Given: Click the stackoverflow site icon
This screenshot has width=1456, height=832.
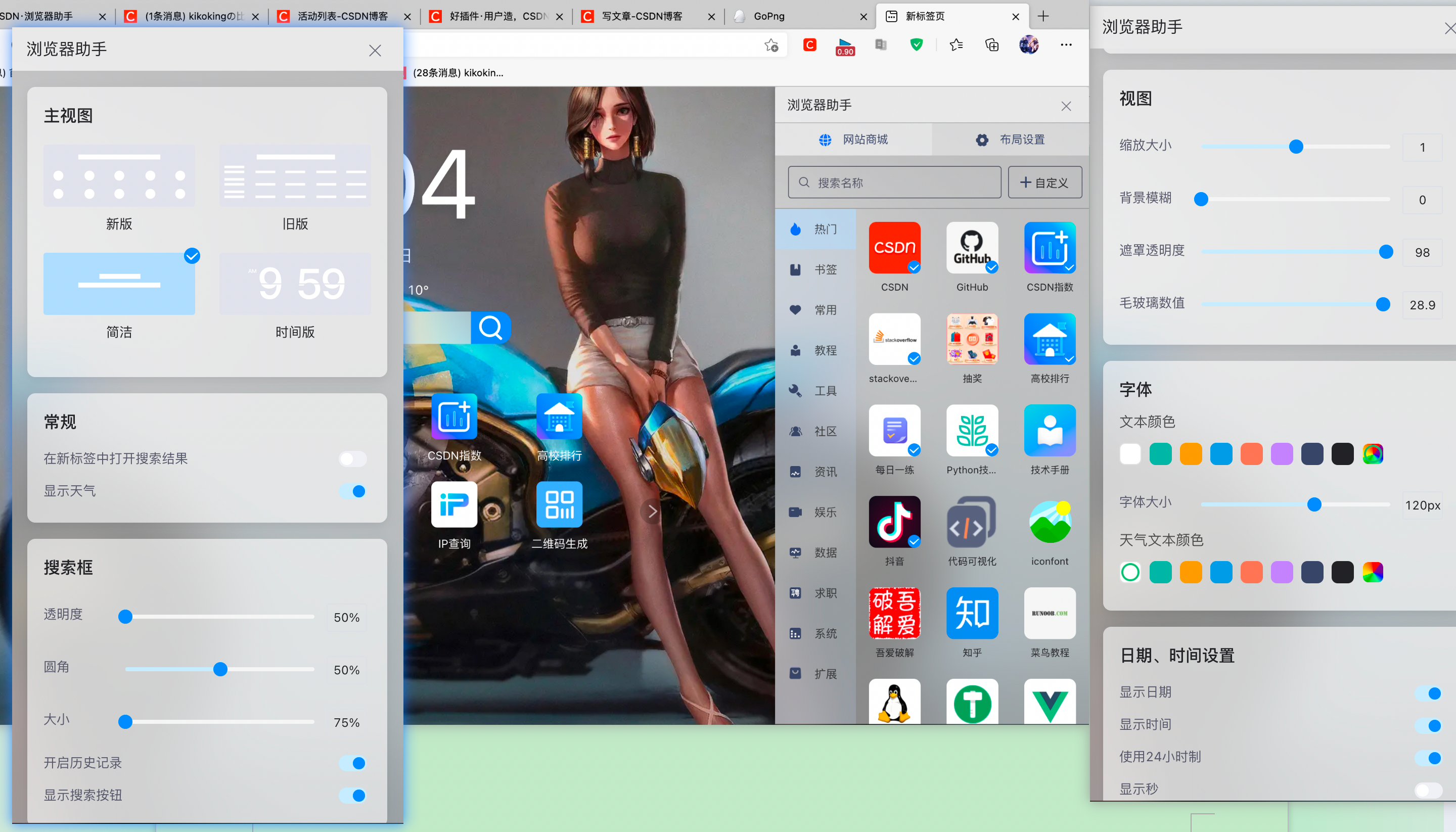Looking at the screenshot, I should pos(894,339).
